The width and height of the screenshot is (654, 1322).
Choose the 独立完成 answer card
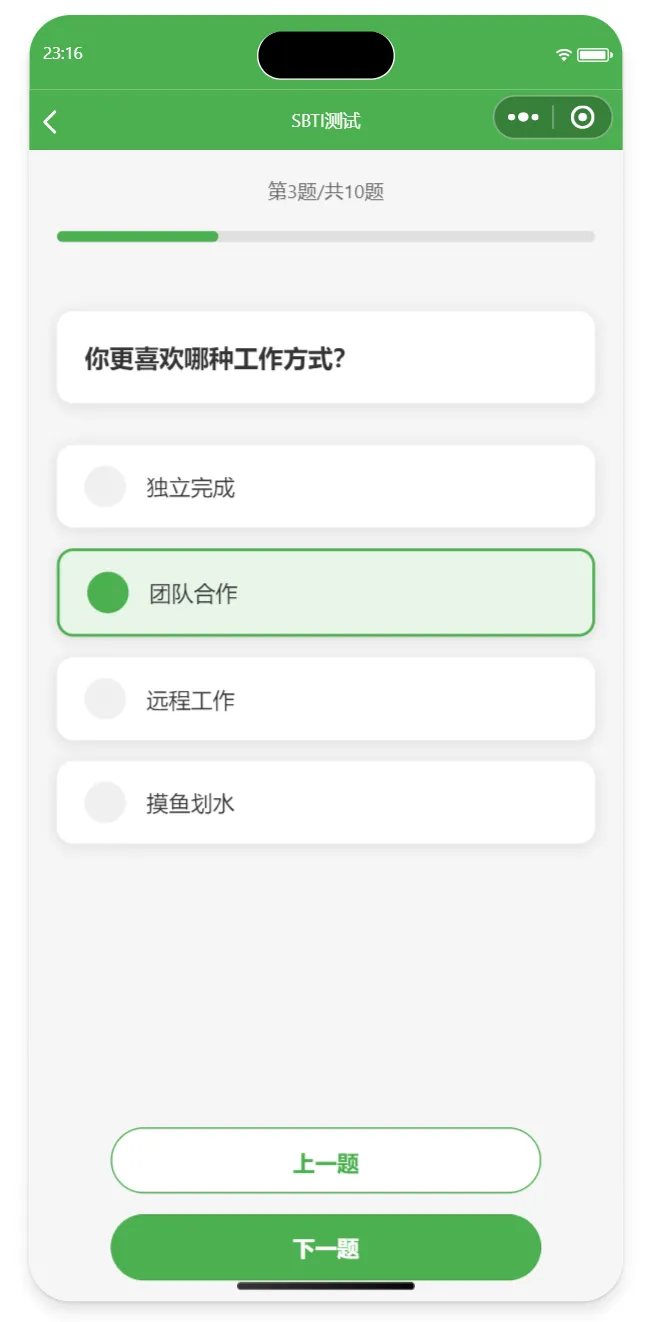pyautogui.click(x=326, y=487)
